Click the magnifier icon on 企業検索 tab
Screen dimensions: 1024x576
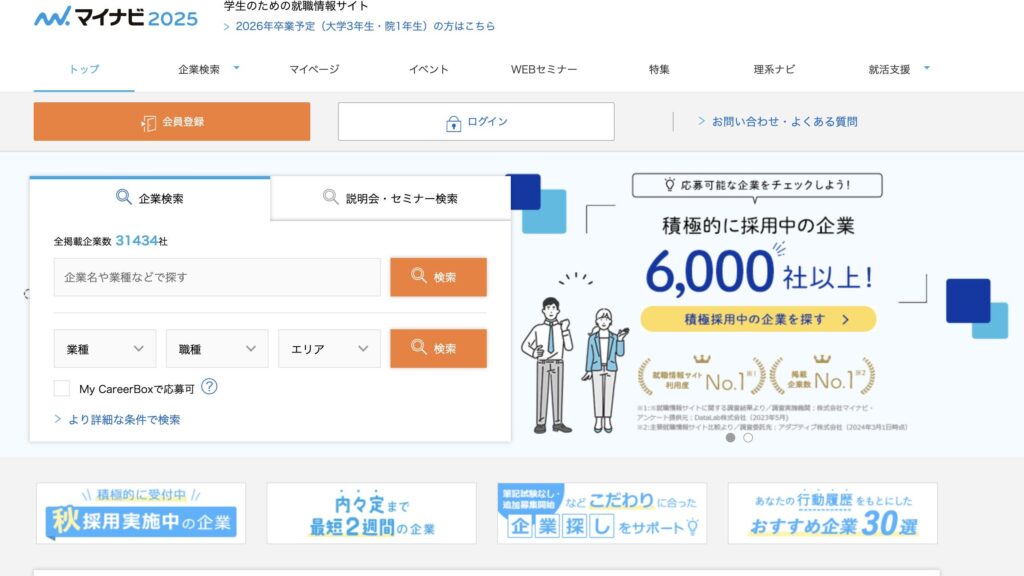click(x=124, y=198)
